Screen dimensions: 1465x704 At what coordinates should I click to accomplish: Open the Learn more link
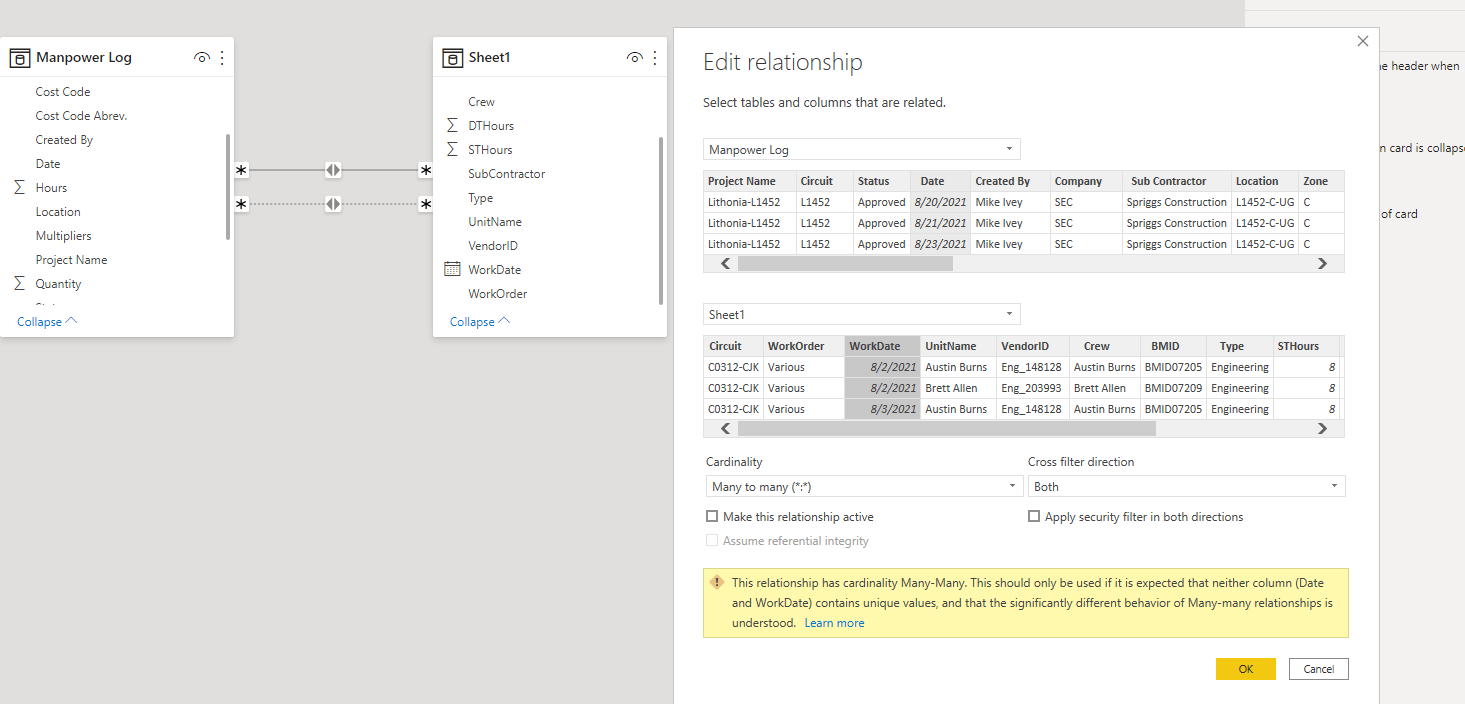click(834, 623)
